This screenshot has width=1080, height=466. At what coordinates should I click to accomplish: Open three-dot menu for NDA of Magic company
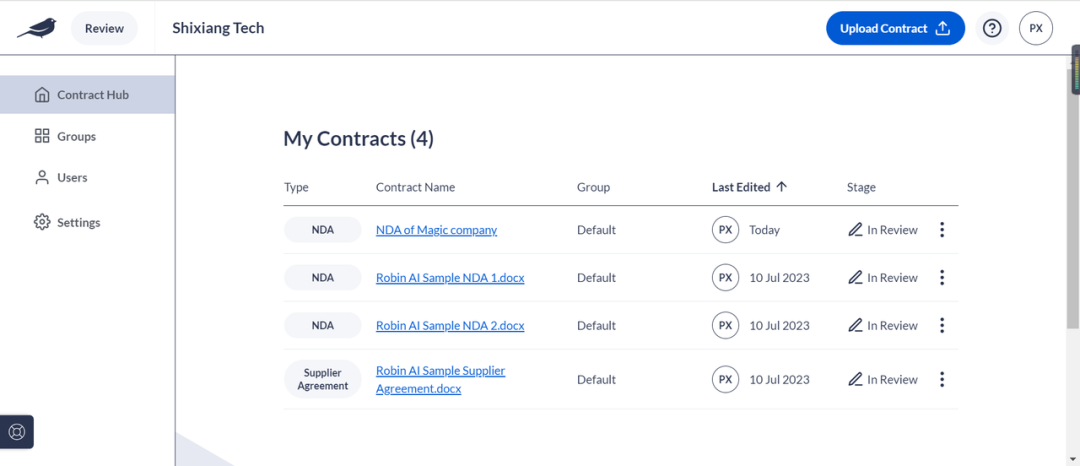pyautogui.click(x=942, y=230)
